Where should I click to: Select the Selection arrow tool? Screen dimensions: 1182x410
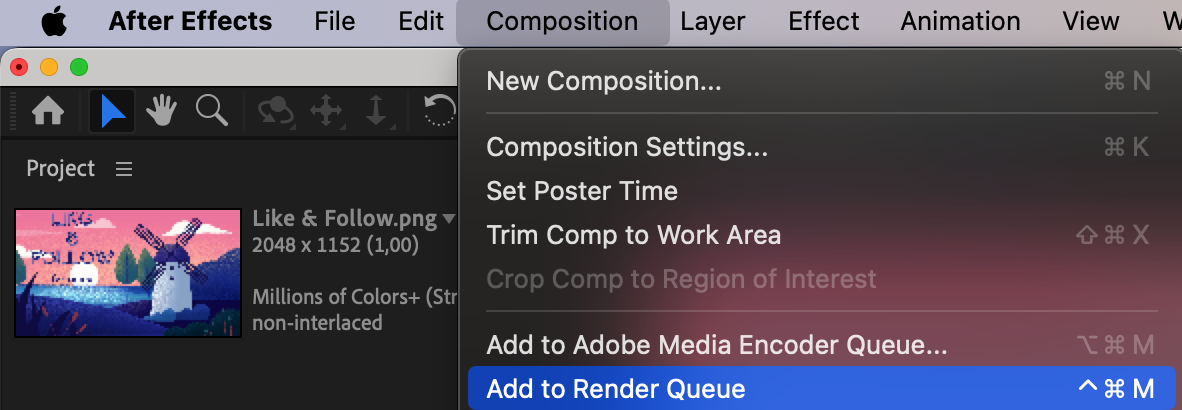pyautogui.click(x=112, y=111)
